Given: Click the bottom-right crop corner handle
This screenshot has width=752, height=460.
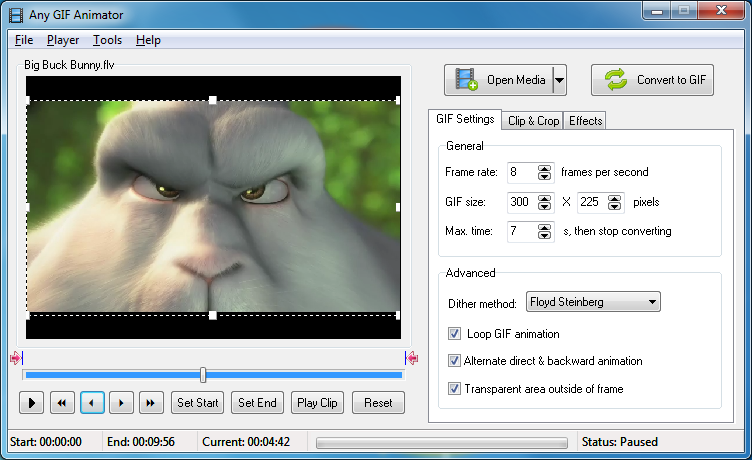Looking at the screenshot, I should click(x=398, y=315).
